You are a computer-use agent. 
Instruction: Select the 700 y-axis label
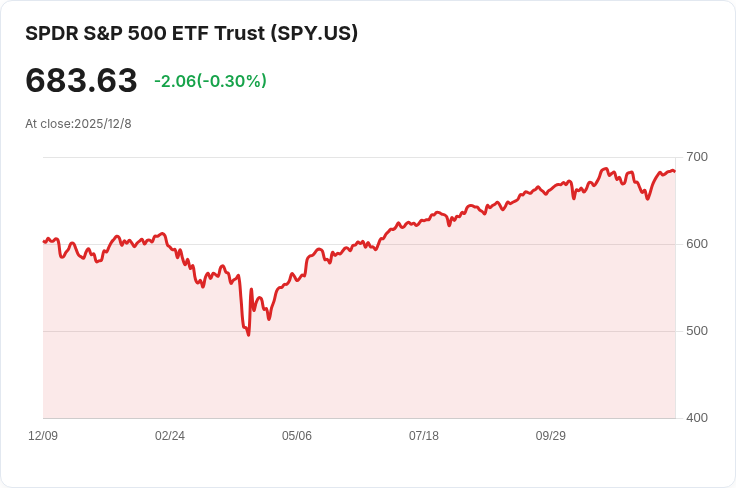coord(697,157)
